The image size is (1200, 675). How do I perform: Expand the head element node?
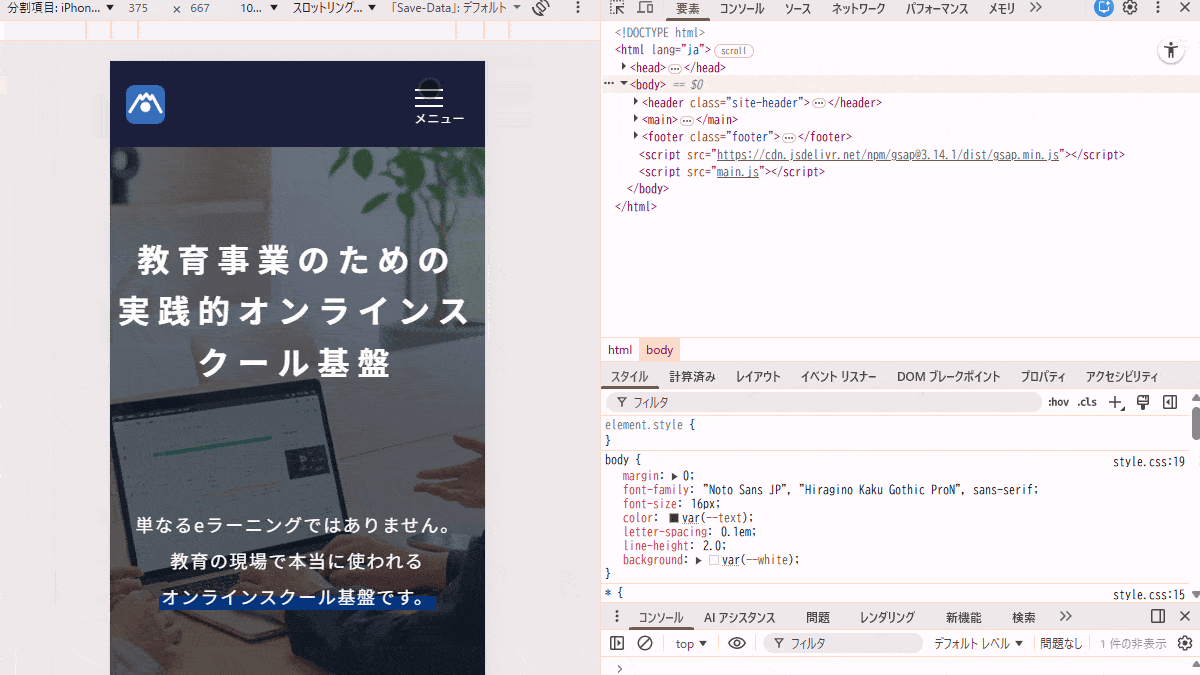click(623, 67)
